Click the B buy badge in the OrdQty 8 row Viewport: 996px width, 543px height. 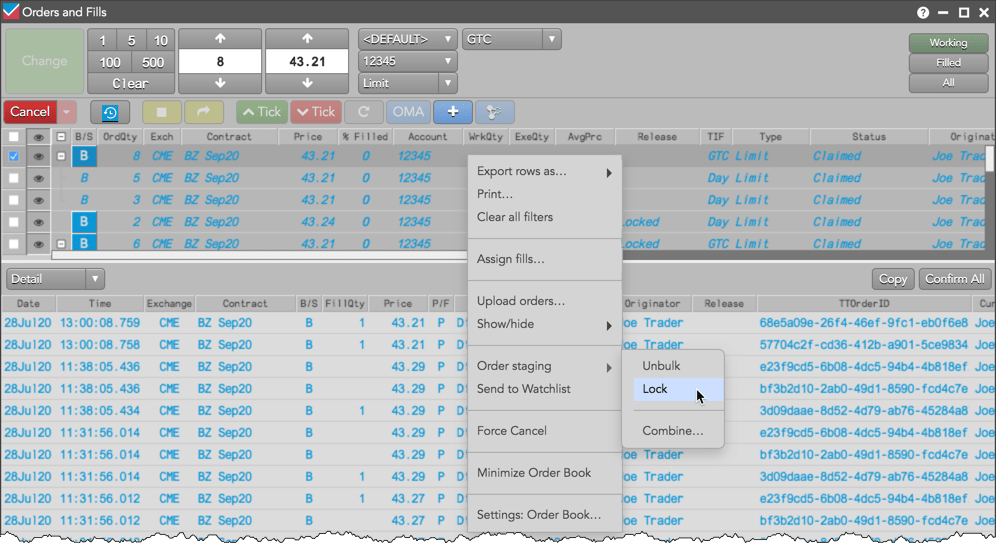(84, 156)
